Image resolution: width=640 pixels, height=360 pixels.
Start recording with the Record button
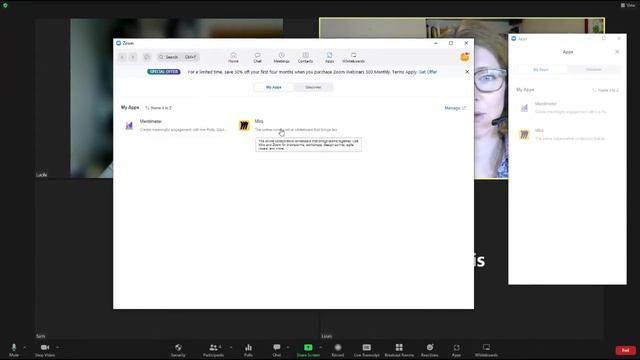pos(338,350)
